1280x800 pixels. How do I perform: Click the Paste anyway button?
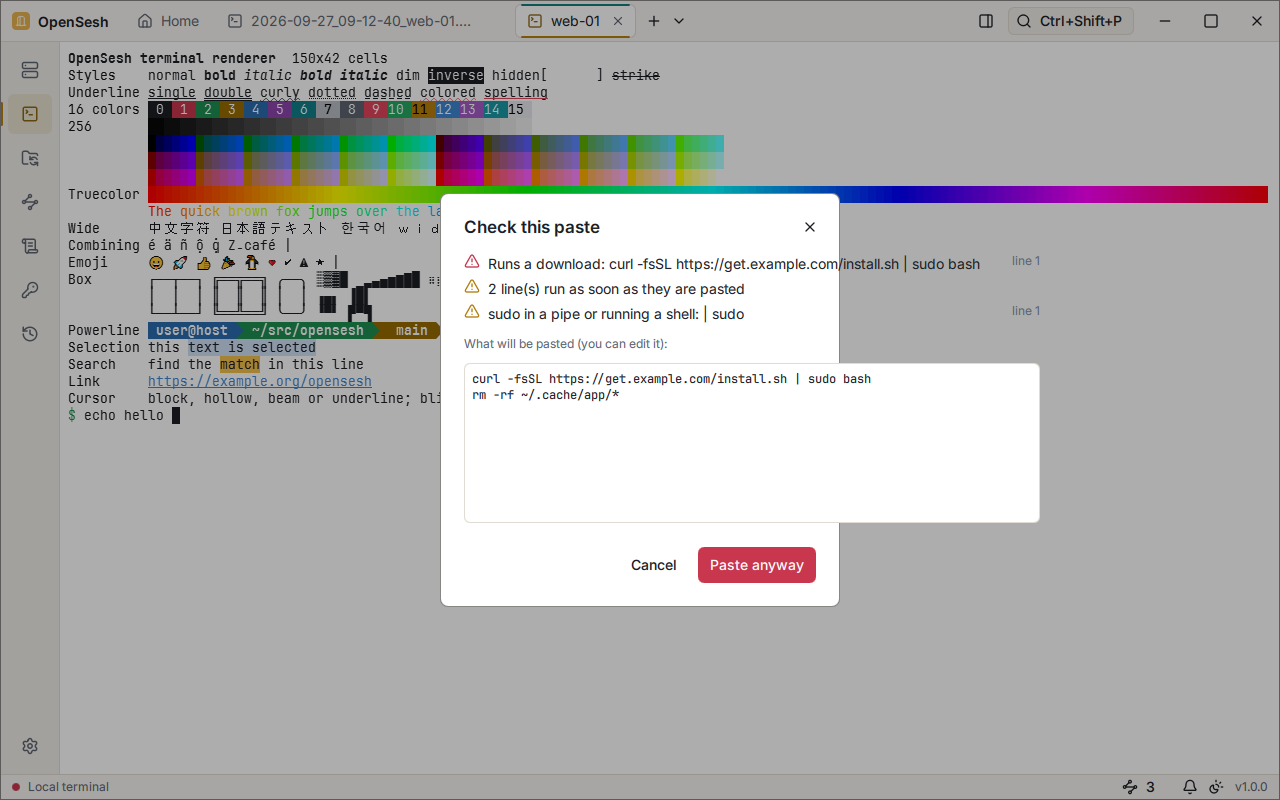point(757,565)
